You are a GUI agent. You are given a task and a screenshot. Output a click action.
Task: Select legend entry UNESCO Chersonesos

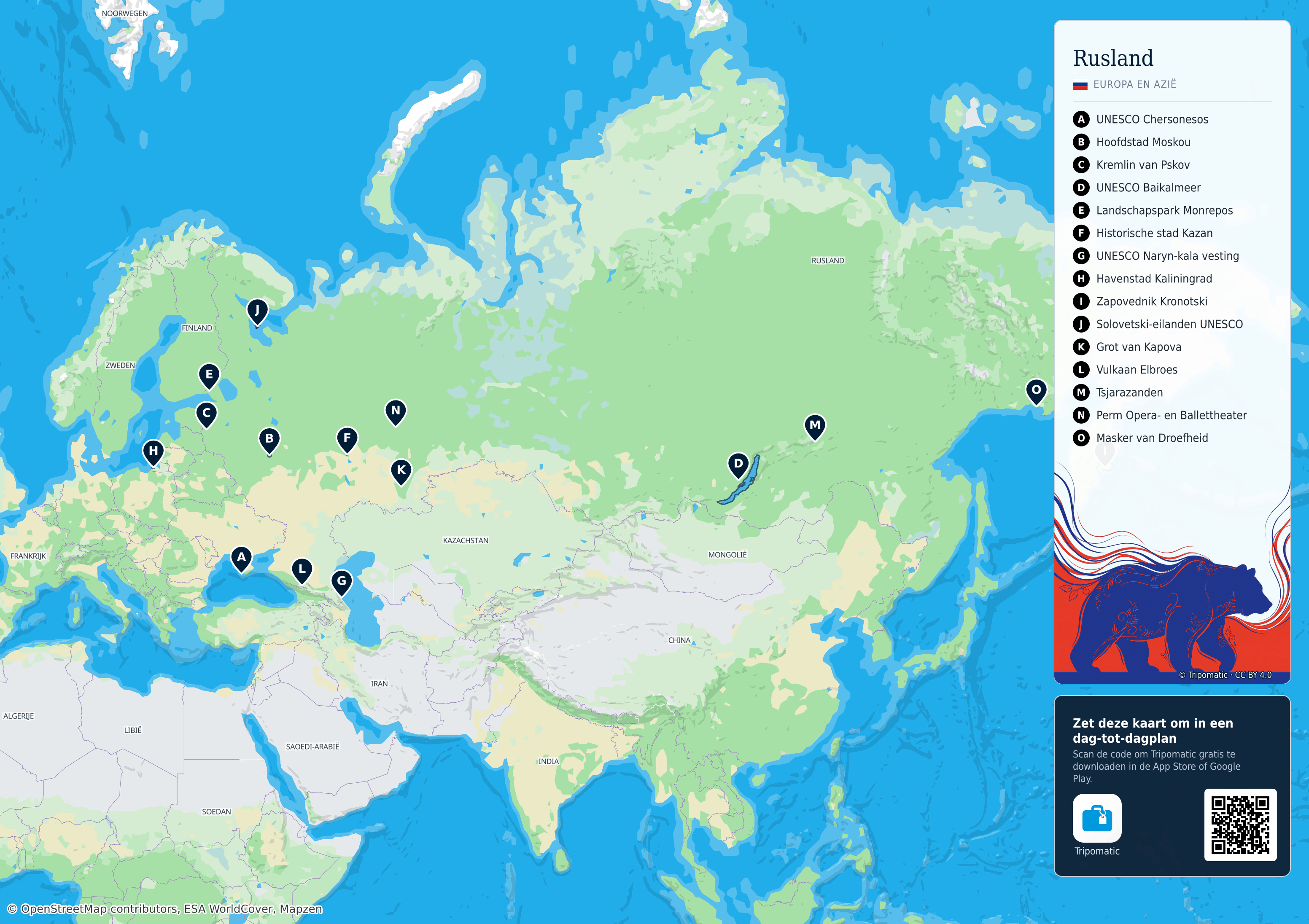tap(1140, 119)
